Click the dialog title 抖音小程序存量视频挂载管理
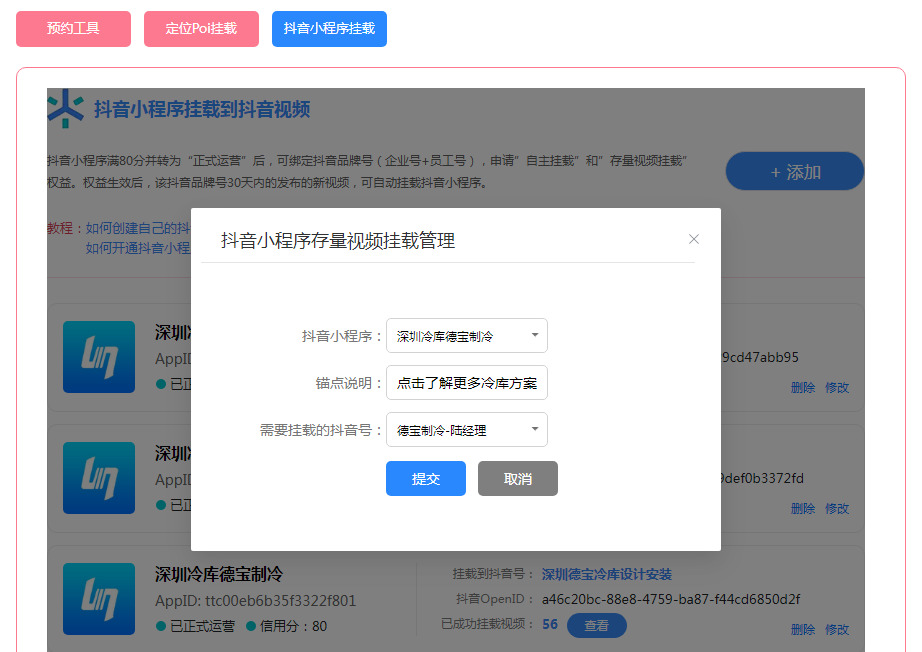 [338, 240]
